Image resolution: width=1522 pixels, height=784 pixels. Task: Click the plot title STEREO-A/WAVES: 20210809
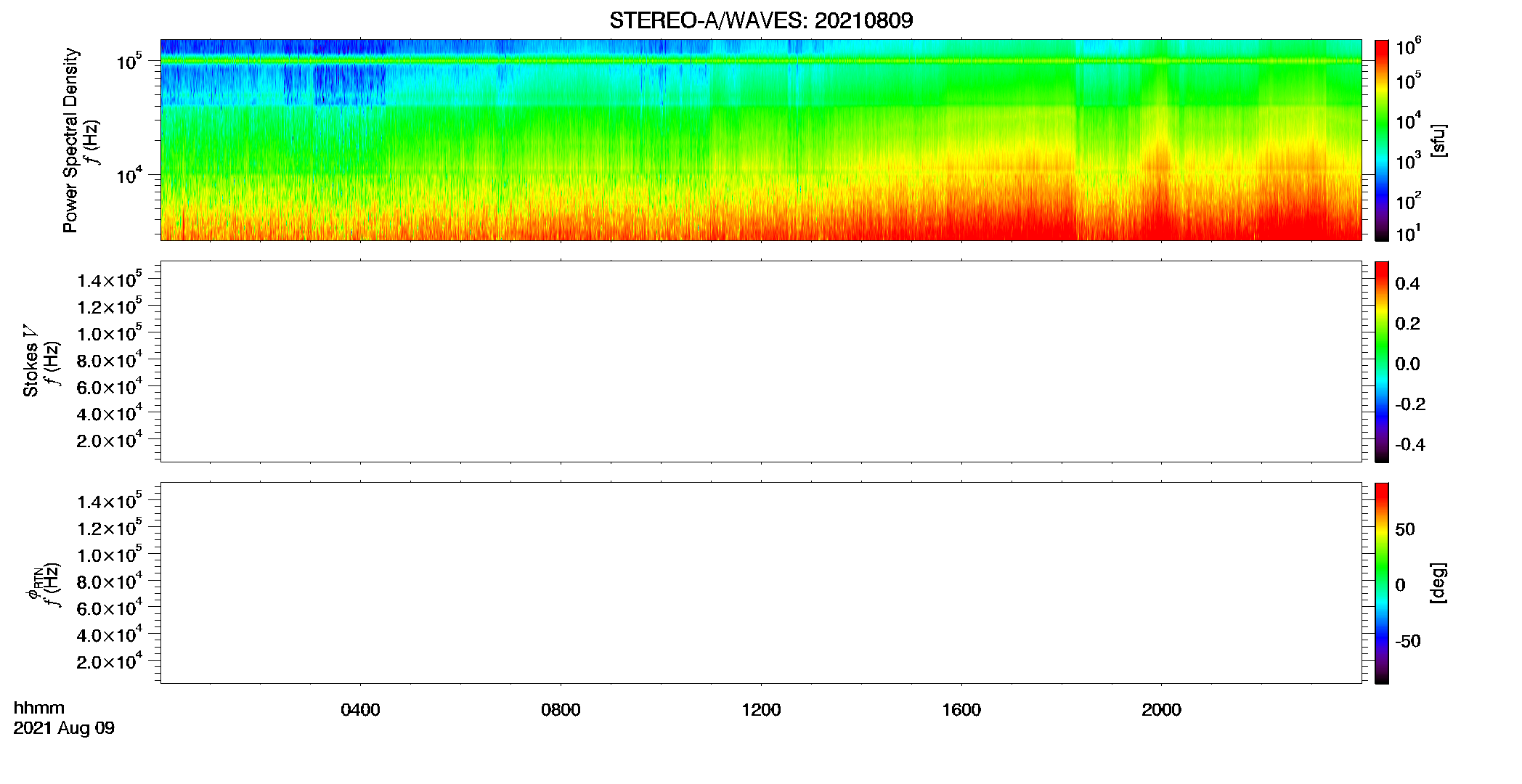point(761,20)
